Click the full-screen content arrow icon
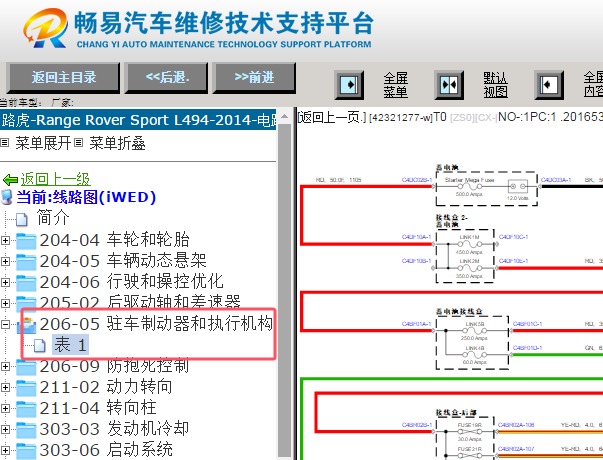 click(549, 85)
